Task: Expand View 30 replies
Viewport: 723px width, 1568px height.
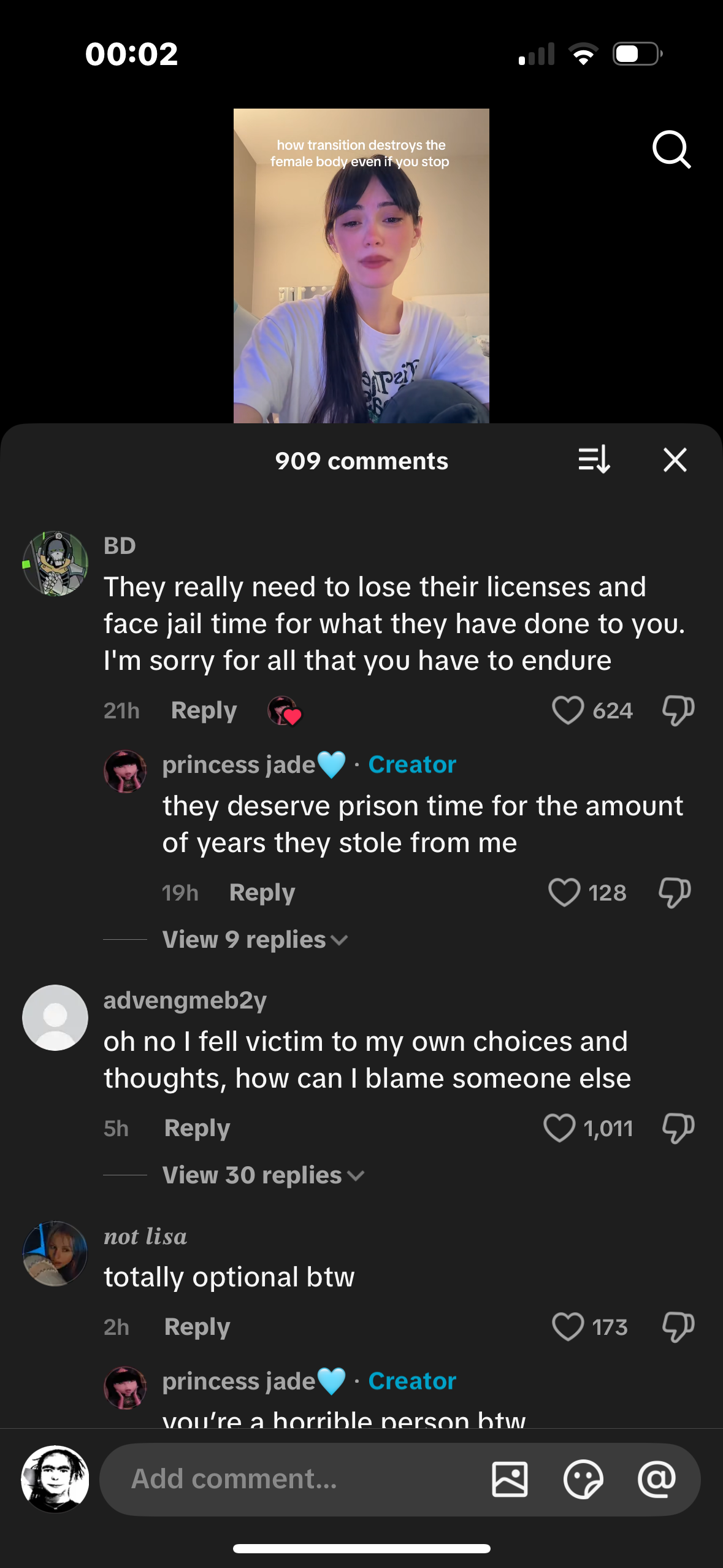Action: point(262,1175)
